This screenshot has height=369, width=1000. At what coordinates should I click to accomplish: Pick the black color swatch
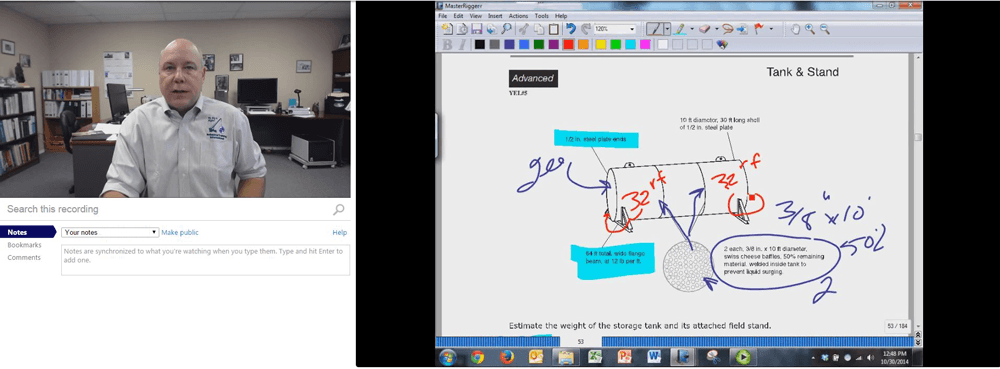point(480,44)
